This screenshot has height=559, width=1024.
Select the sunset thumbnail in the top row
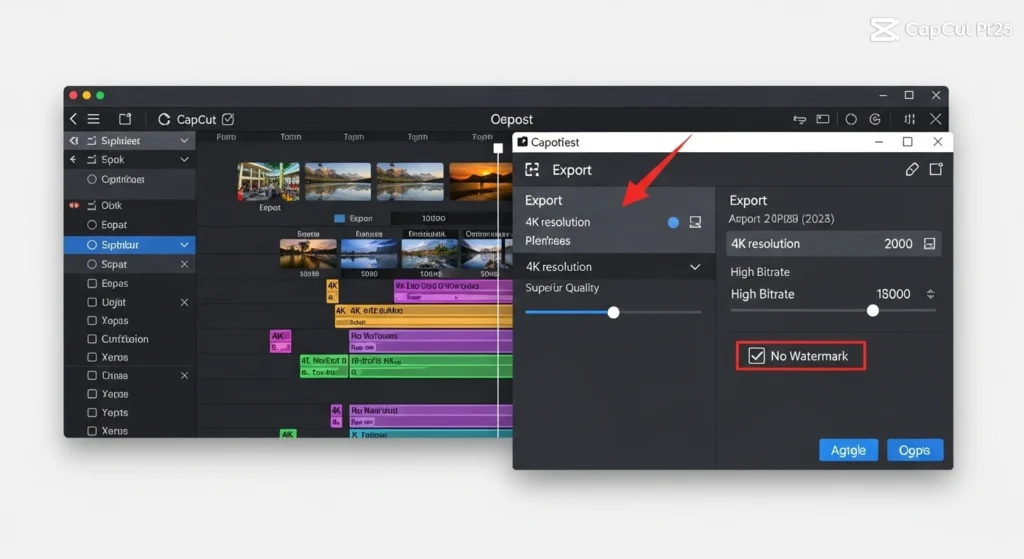[481, 182]
